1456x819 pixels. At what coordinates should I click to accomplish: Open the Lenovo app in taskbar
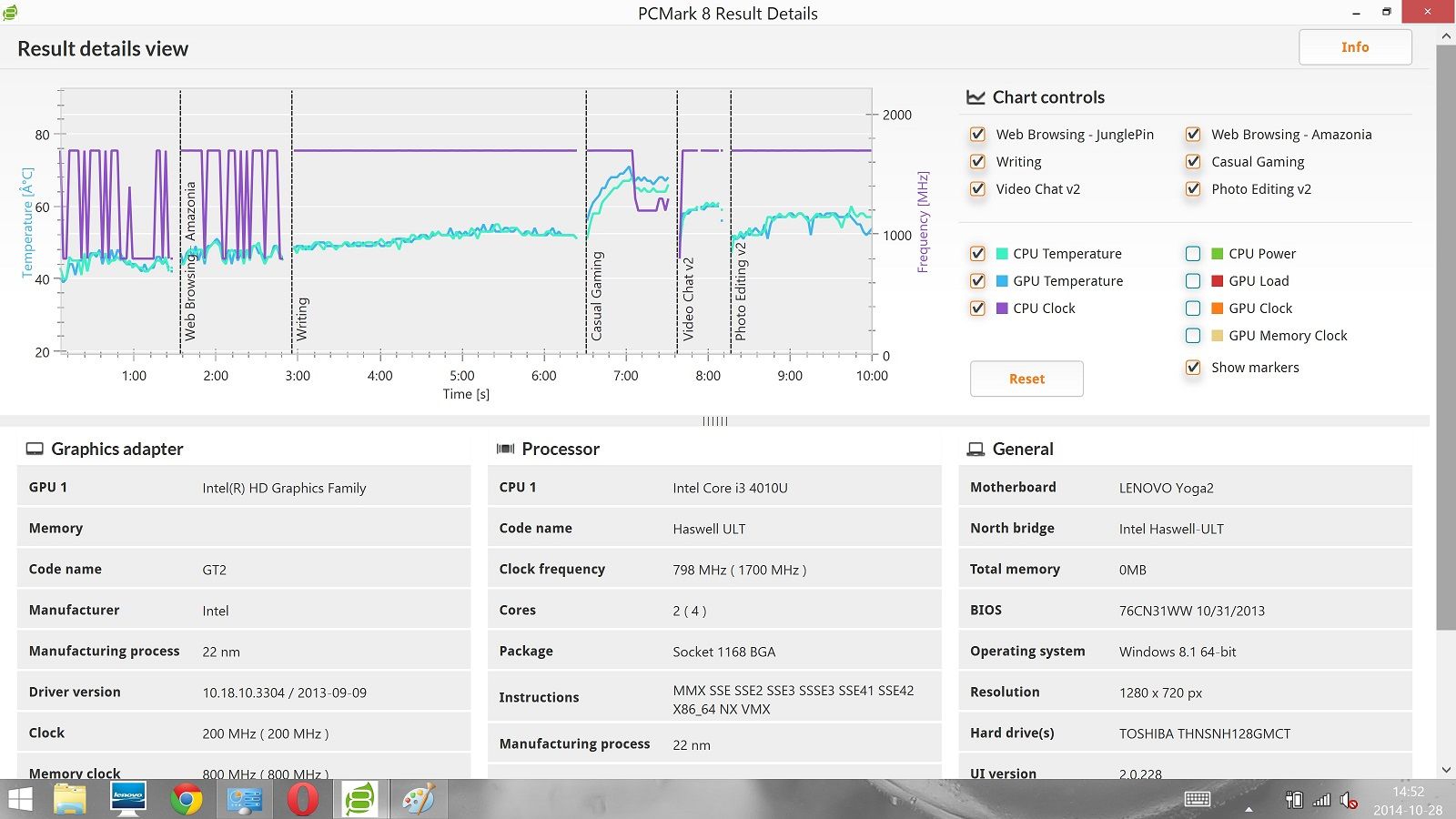click(127, 800)
